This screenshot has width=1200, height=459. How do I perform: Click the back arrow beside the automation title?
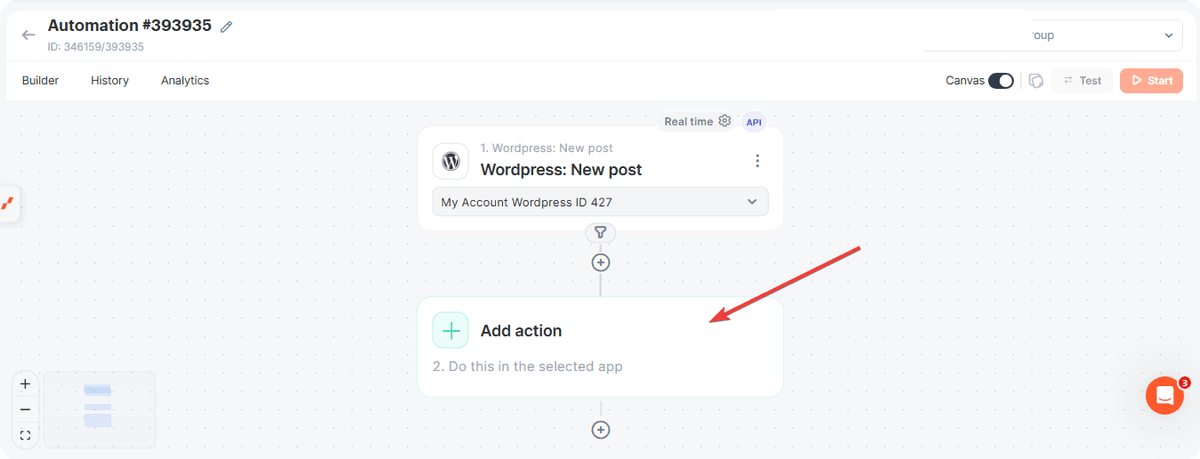click(x=28, y=35)
